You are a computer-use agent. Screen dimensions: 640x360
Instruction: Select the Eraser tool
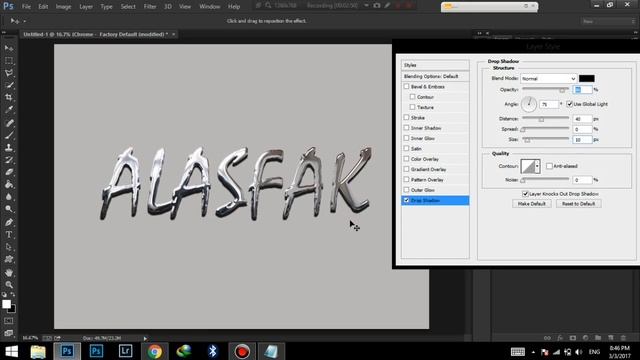pos(9,172)
